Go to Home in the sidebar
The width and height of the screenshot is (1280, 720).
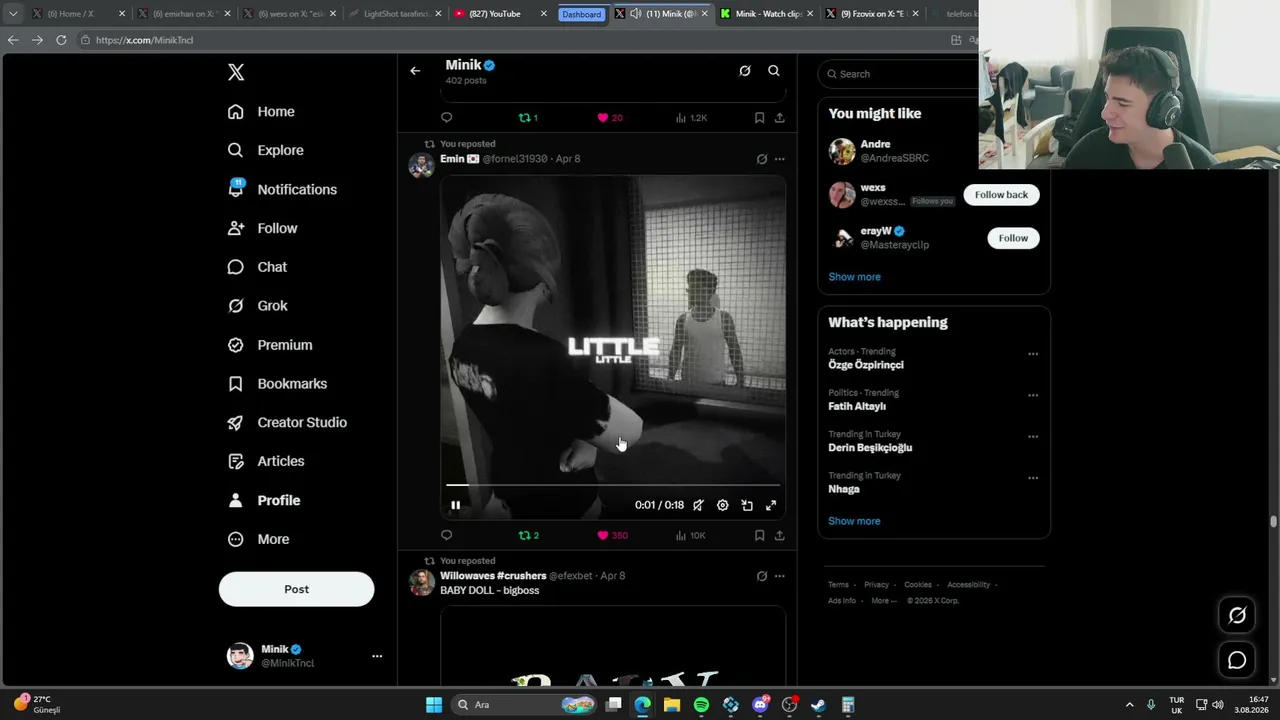tap(261, 112)
